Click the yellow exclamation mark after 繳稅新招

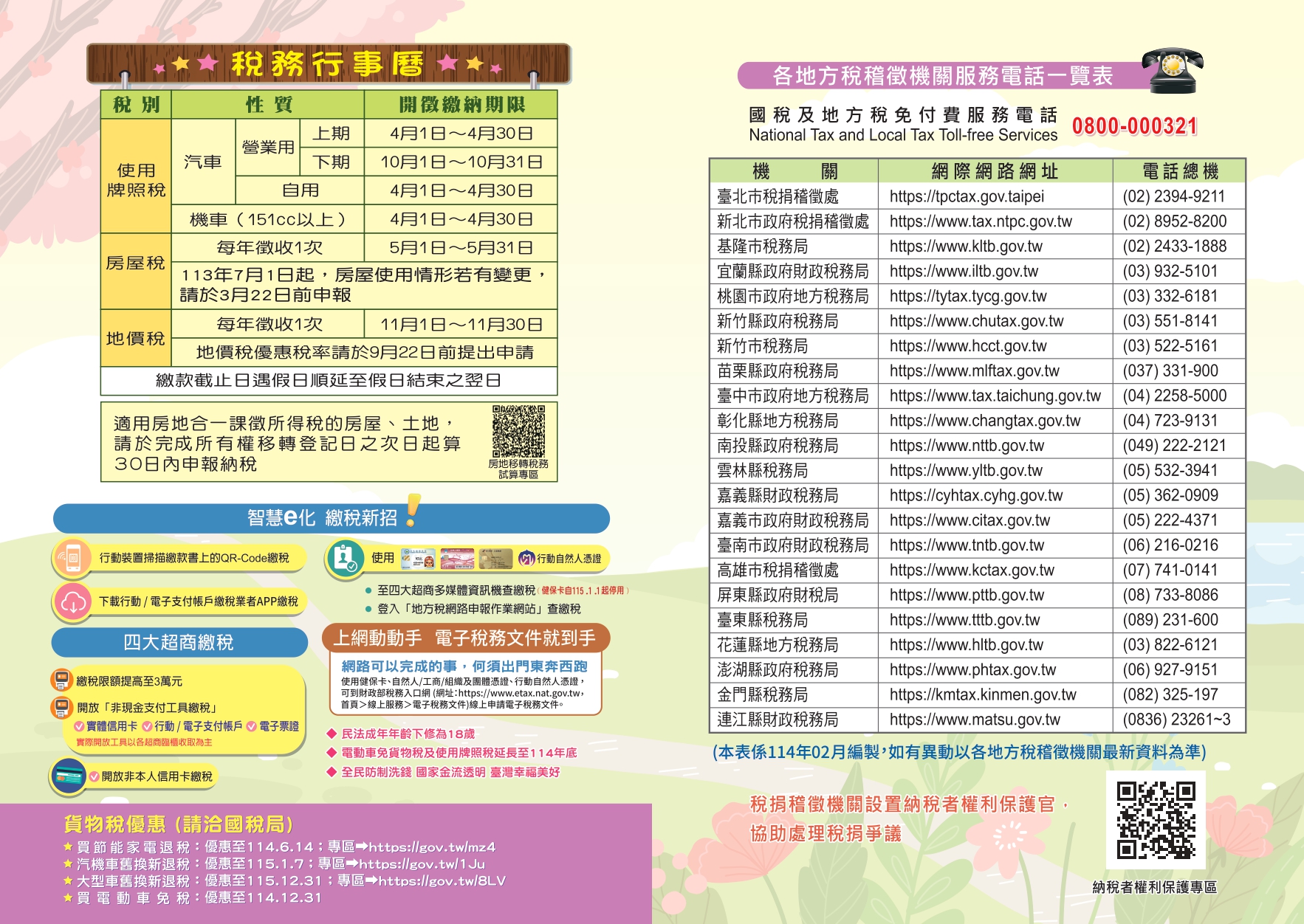413,511
